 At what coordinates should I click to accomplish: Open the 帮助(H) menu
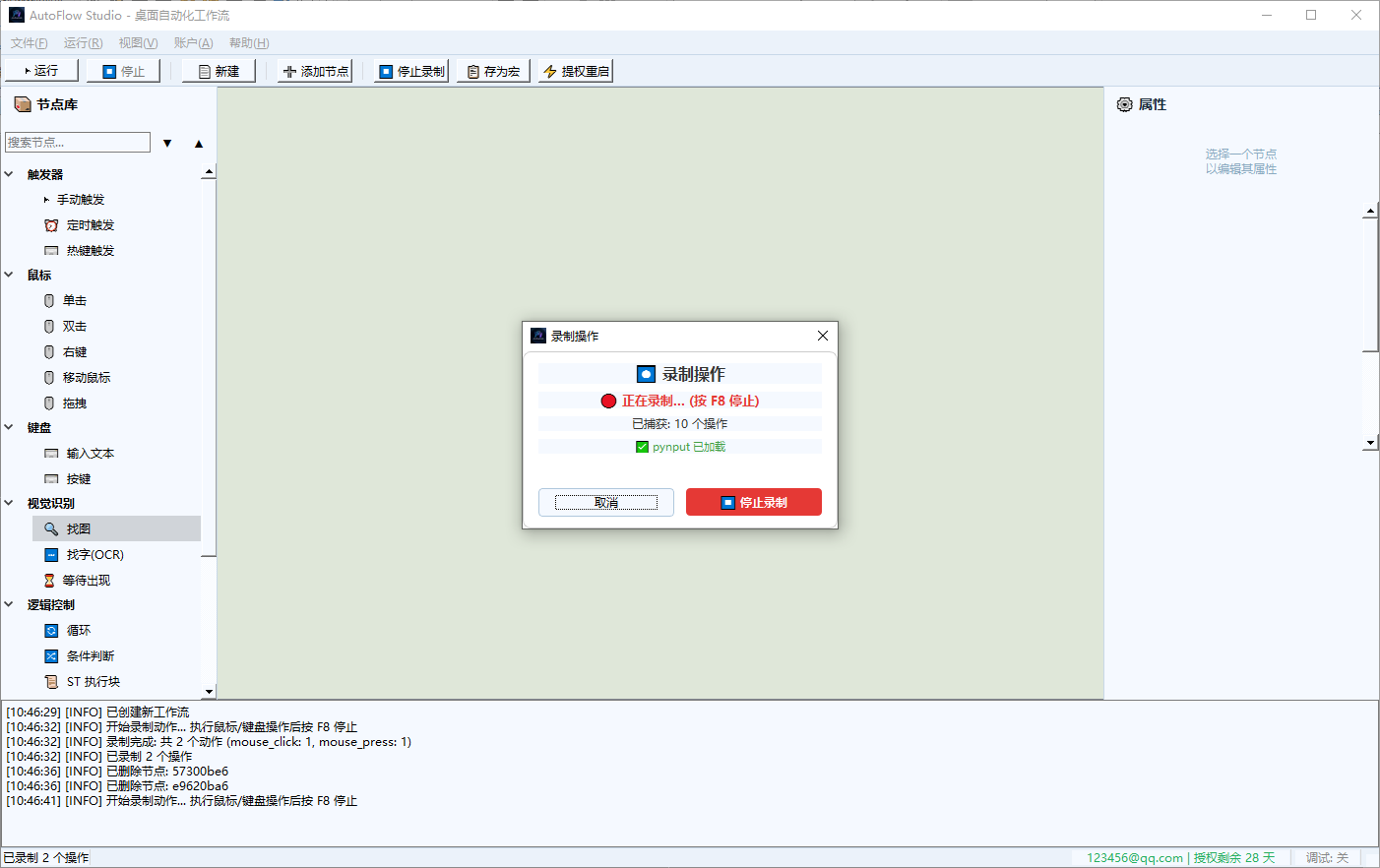[249, 43]
